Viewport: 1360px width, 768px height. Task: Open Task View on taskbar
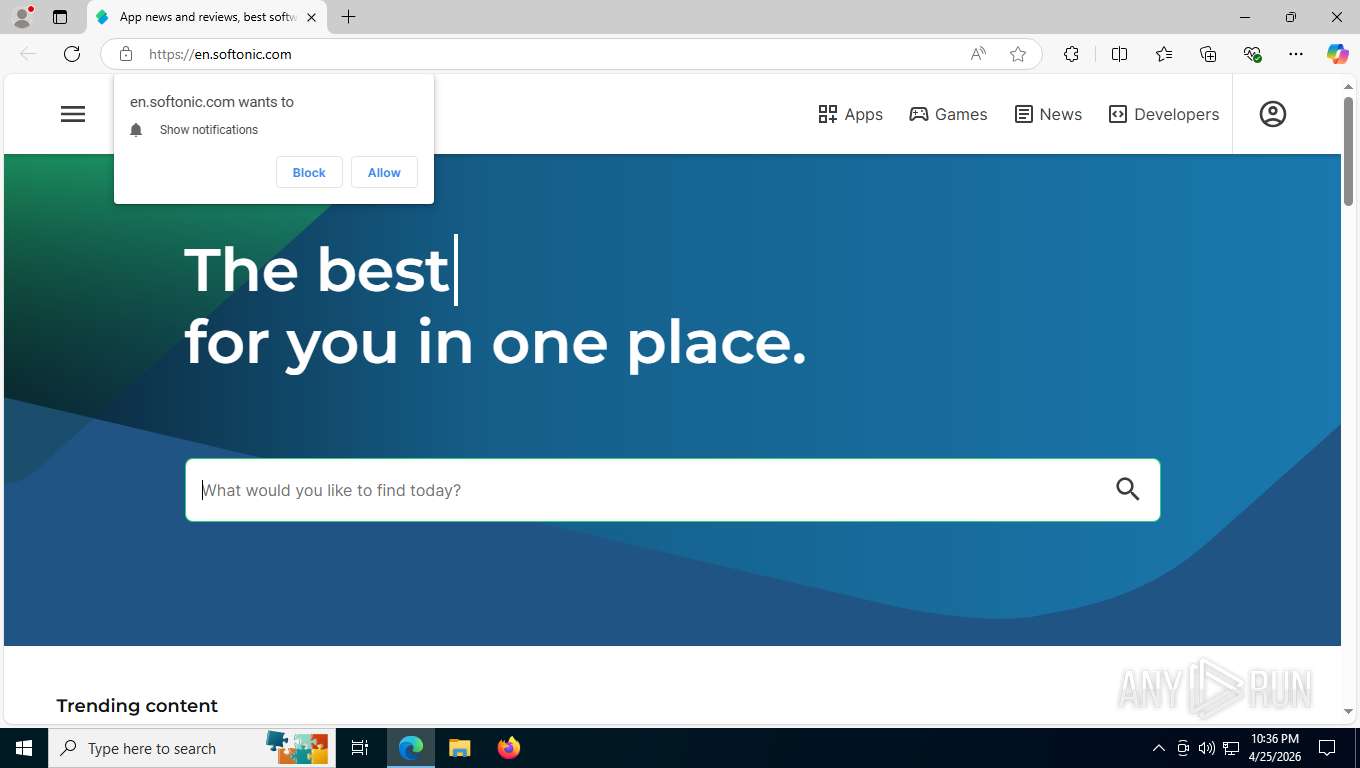coord(360,748)
